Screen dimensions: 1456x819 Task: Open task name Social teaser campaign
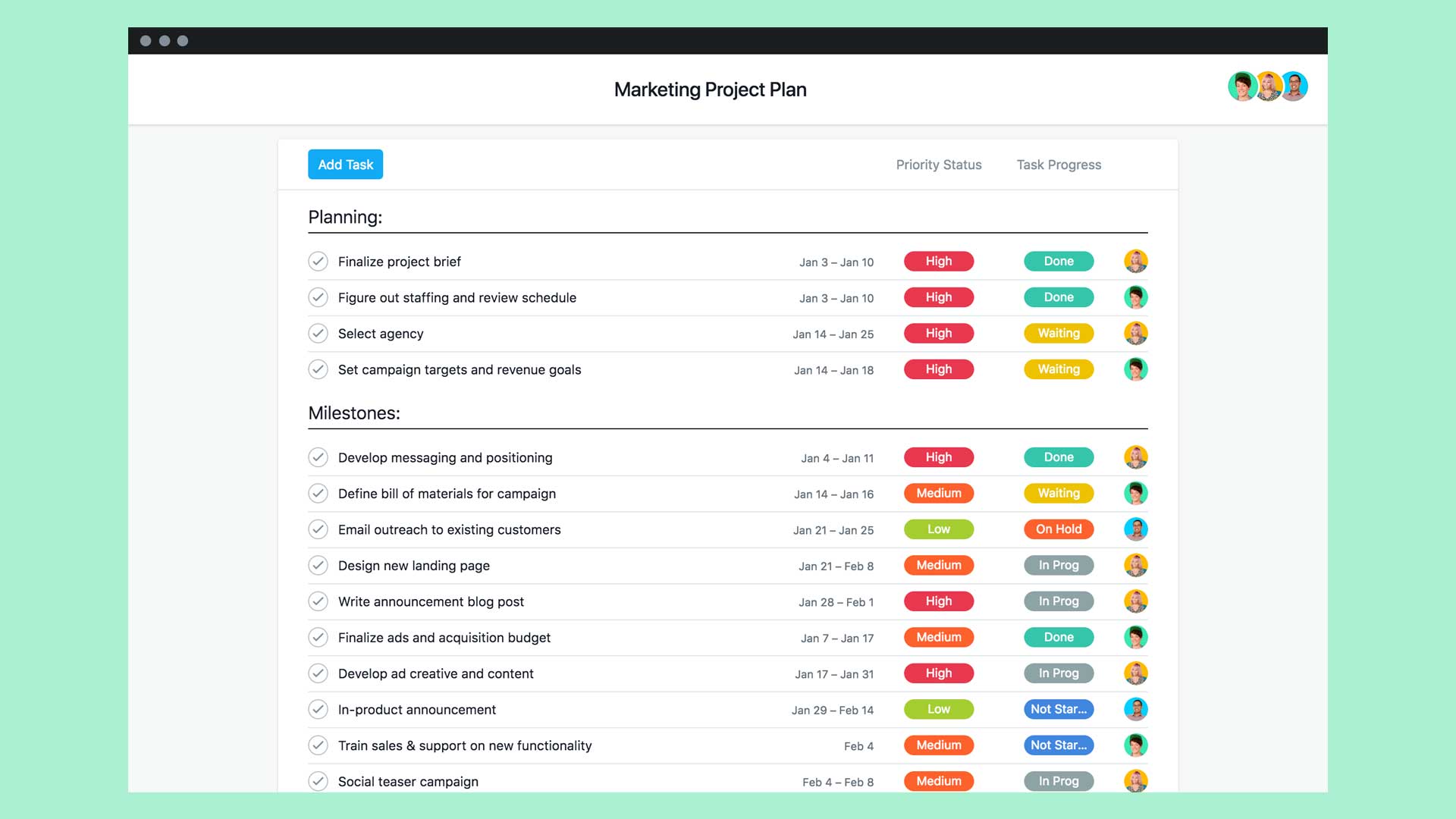click(x=408, y=781)
